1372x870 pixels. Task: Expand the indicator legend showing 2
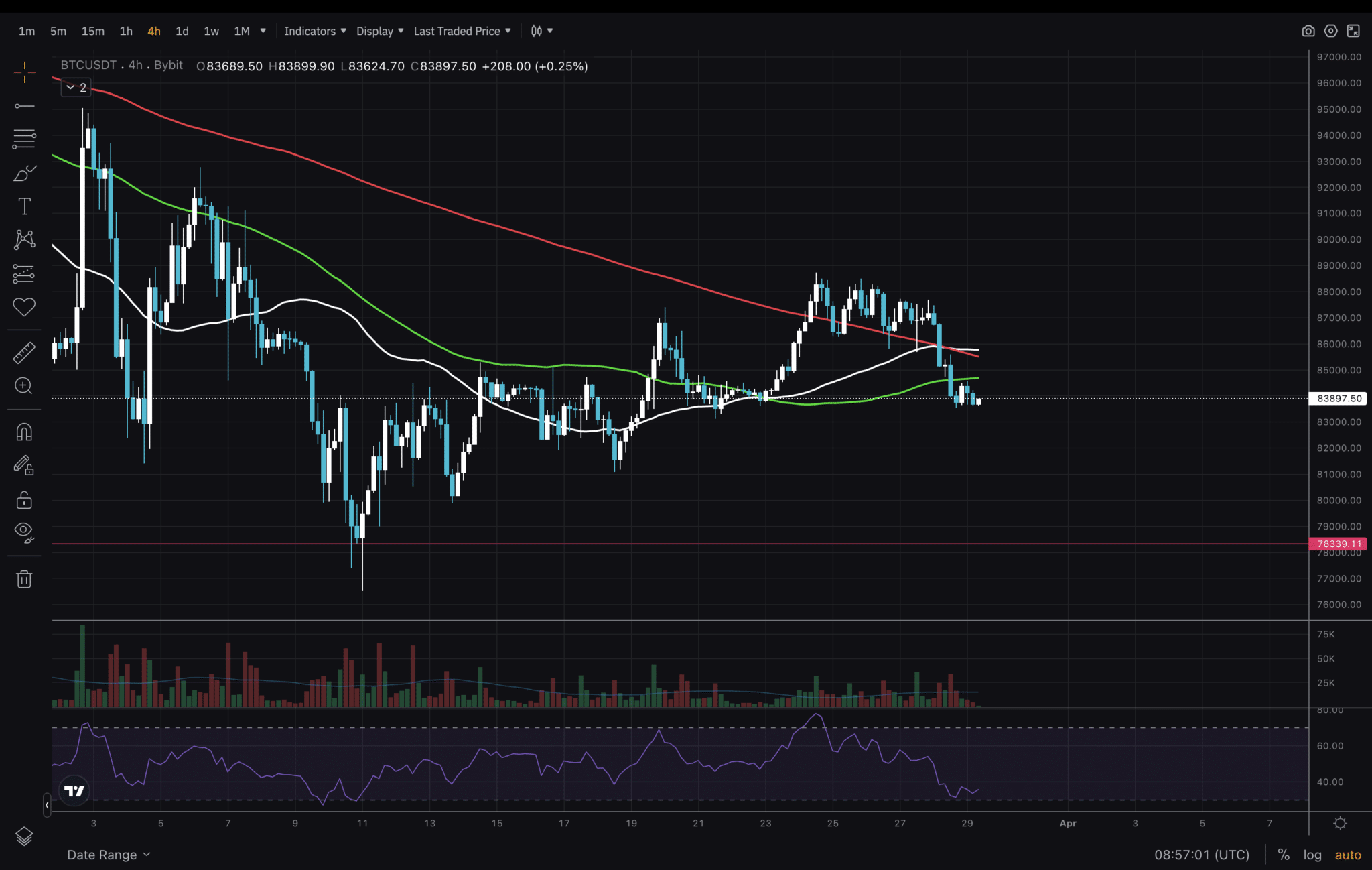tap(76, 87)
